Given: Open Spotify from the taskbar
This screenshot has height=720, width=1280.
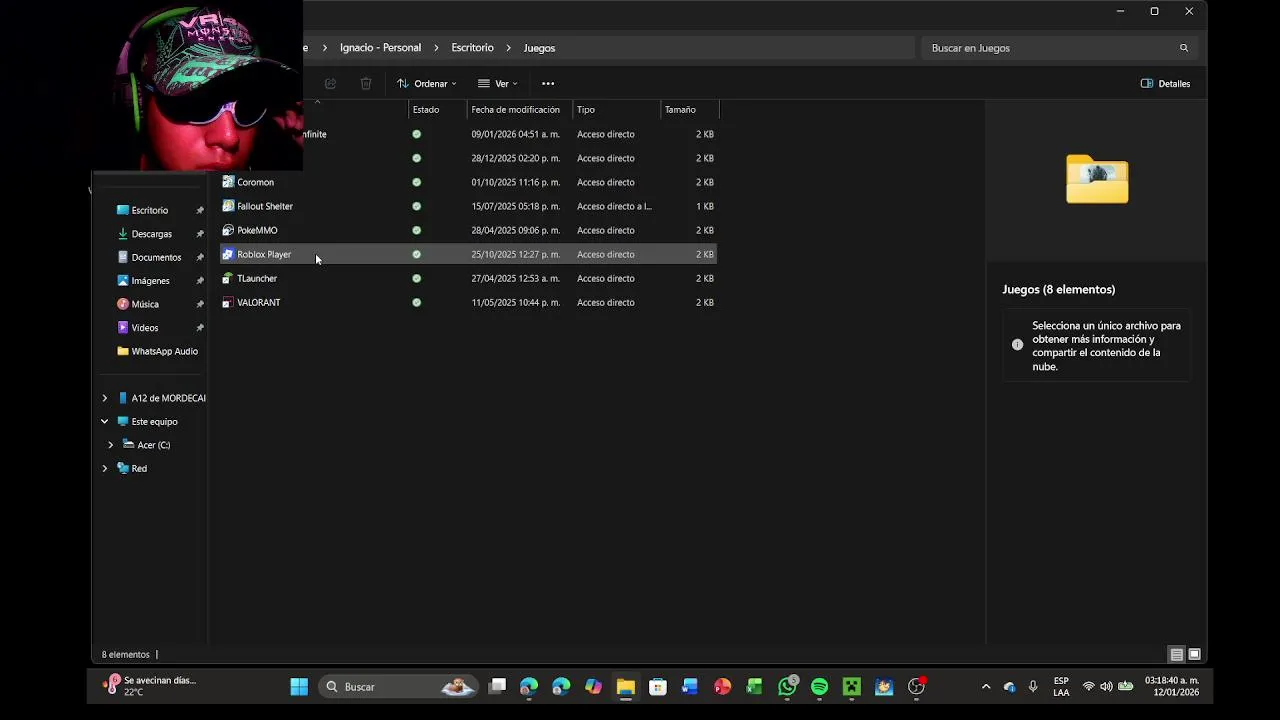Looking at the screenshot, I should 819,687.
